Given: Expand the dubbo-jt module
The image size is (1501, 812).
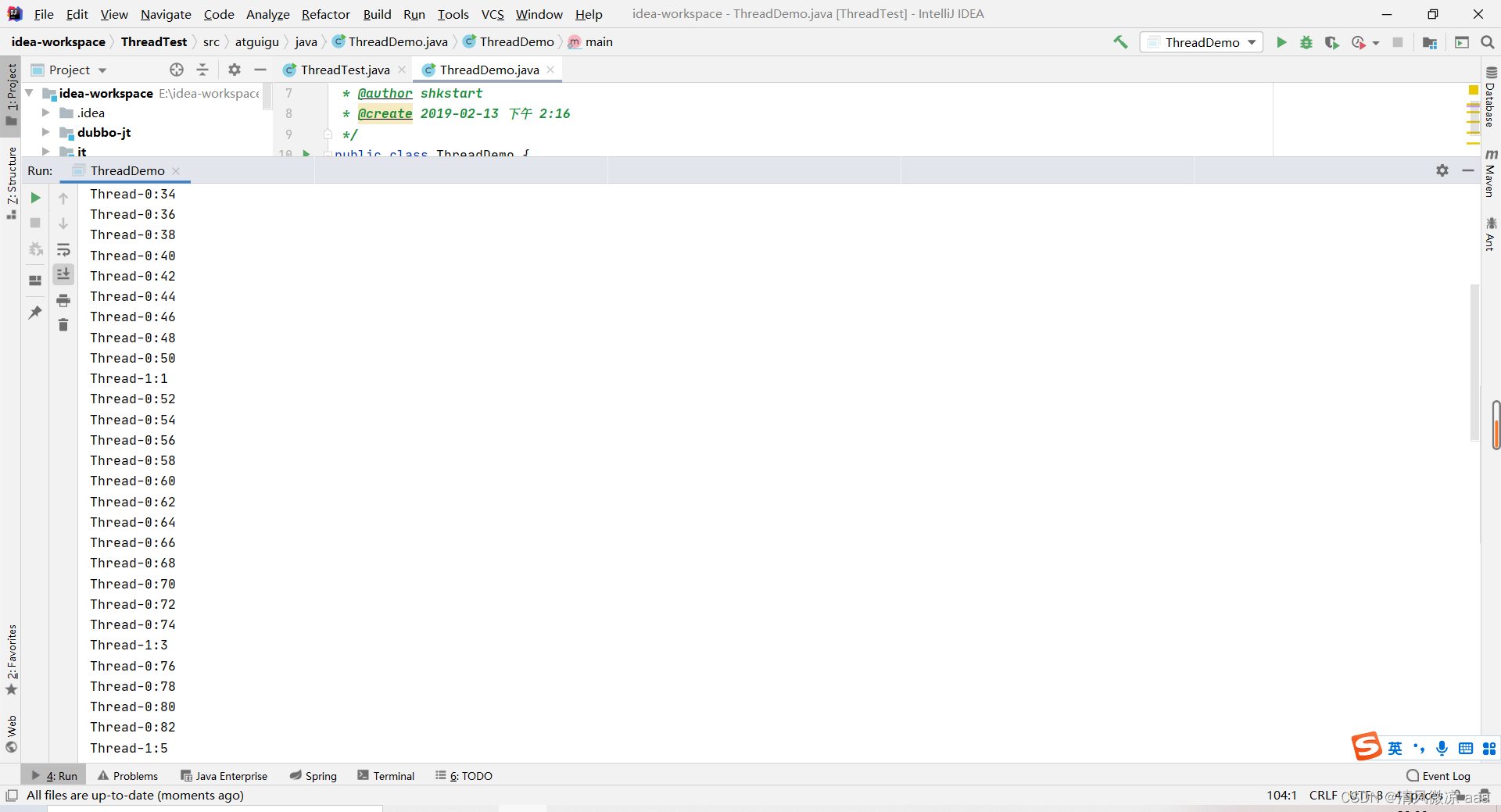Looking at the screenshot, I should point(45,132).
